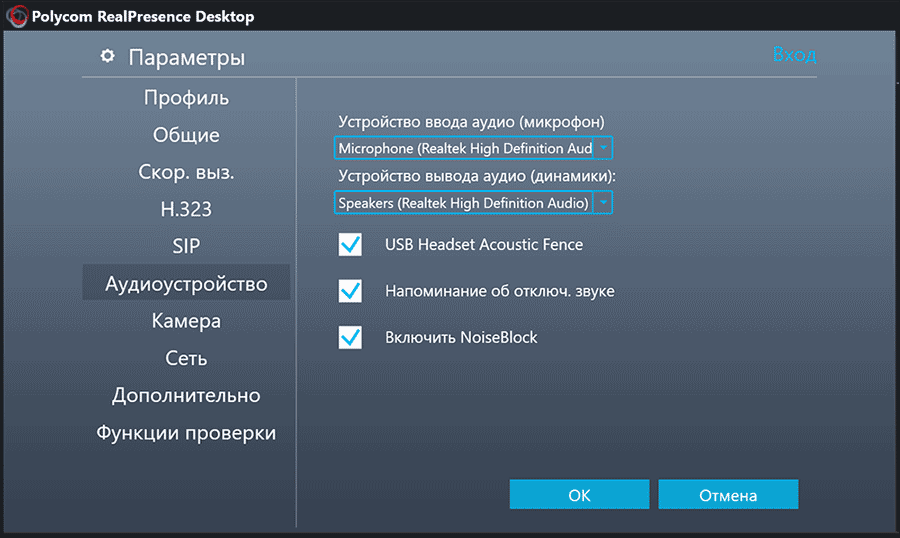Disable Напоминание об отключ. звуке checkbox
The image size is (900, 538).
pos(350,291)
